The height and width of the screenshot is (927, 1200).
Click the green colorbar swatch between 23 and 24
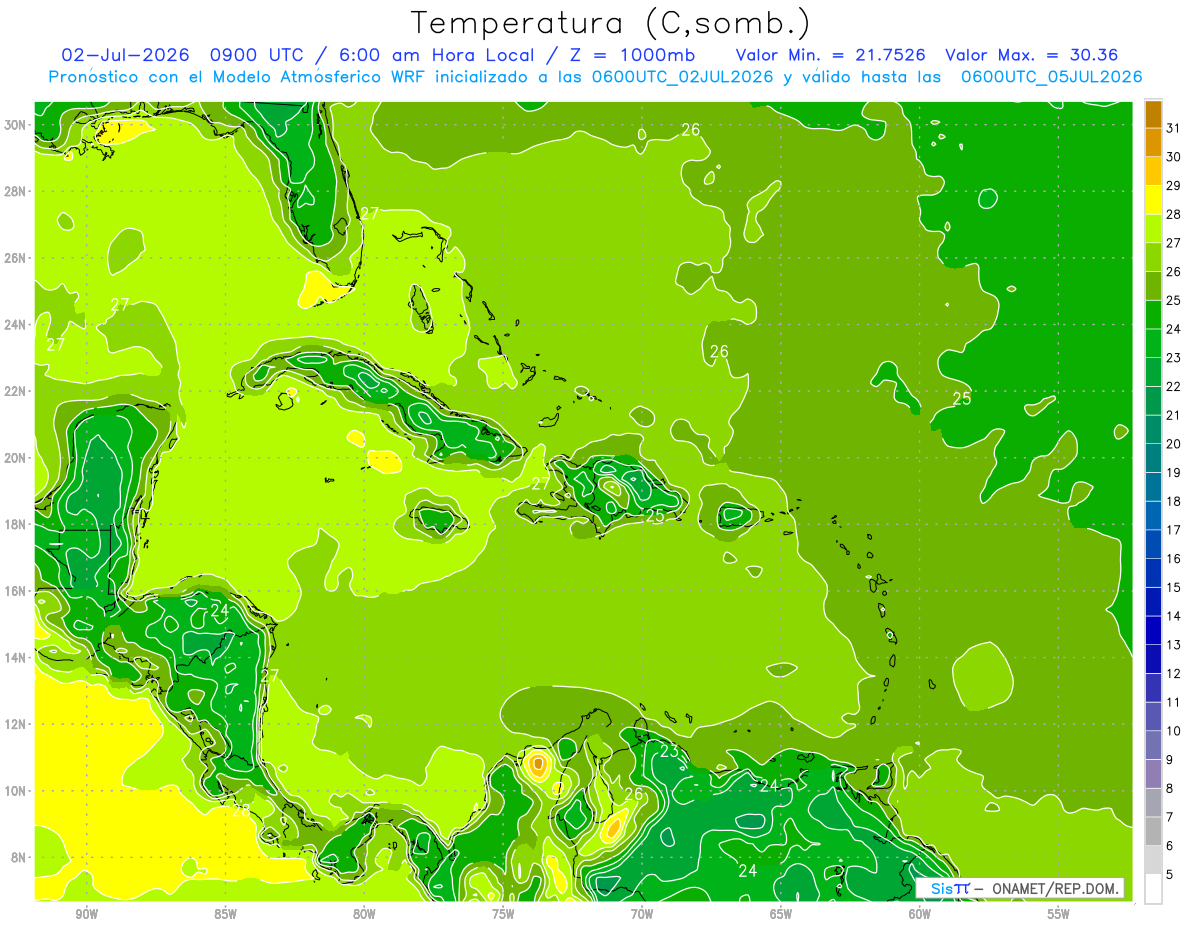(1153, 343)
